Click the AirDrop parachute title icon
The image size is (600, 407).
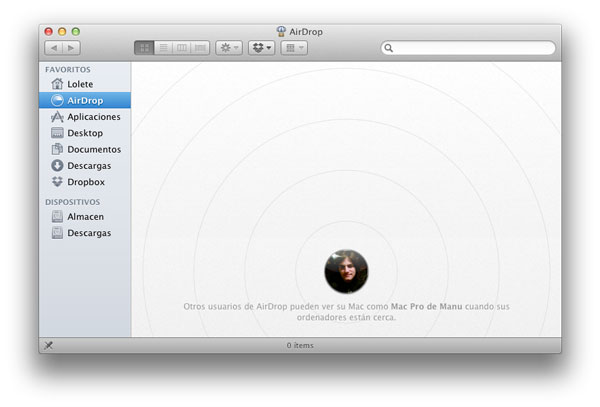pos(281,31)
